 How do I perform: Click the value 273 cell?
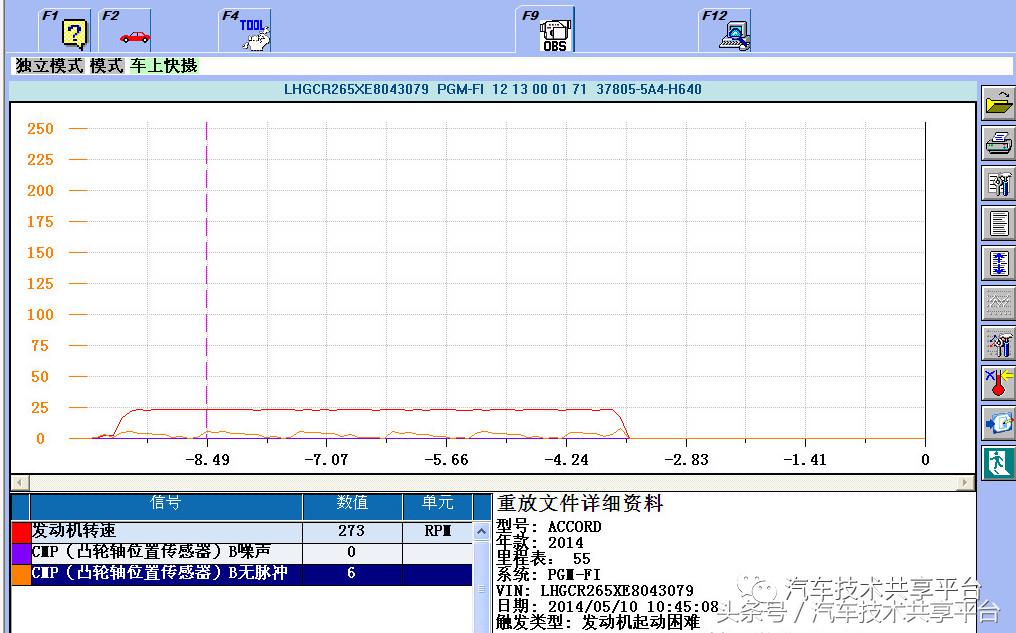(x=352, y=532)
